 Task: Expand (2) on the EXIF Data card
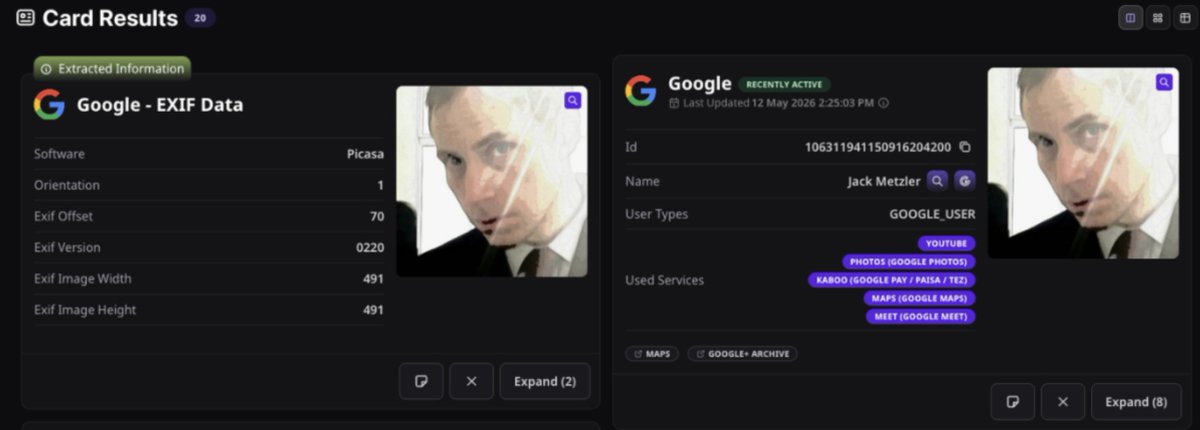pos(545,381)
